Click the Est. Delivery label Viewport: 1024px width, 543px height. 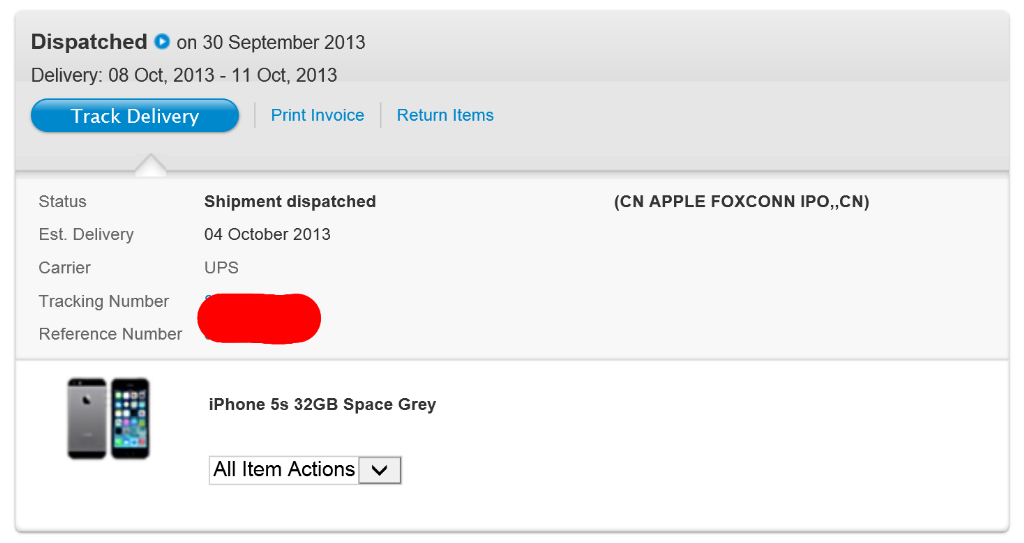(86, 234)
